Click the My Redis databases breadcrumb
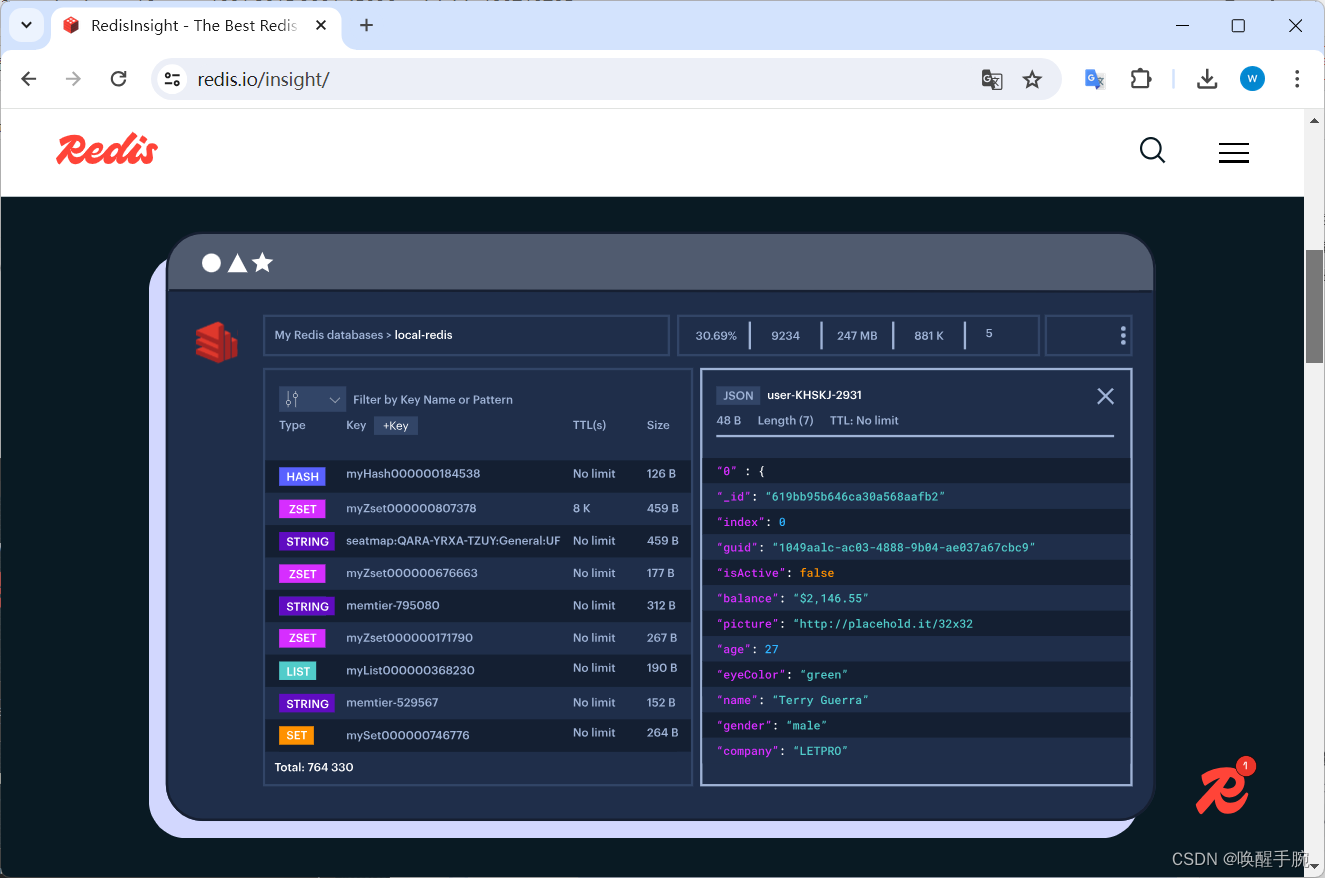The image size is (1325, 878). 329,335
